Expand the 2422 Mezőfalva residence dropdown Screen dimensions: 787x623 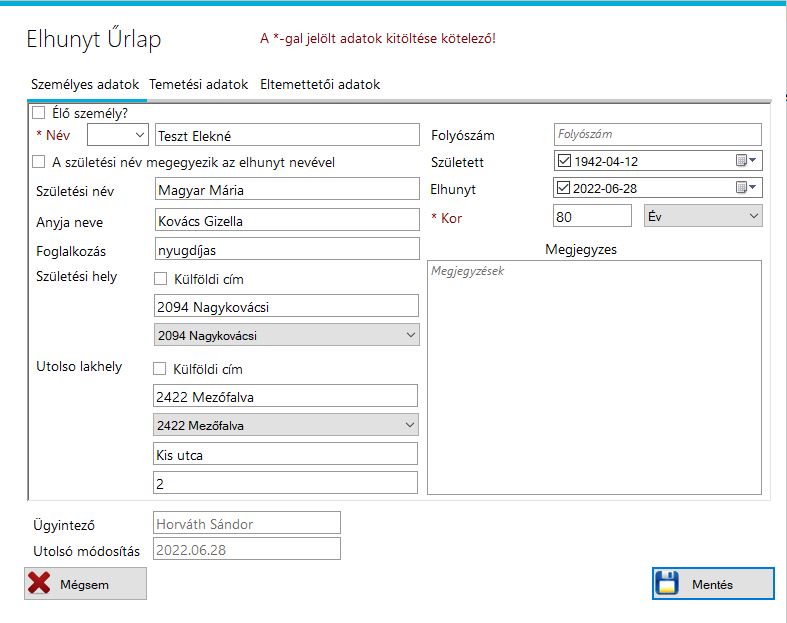(286, 426)
